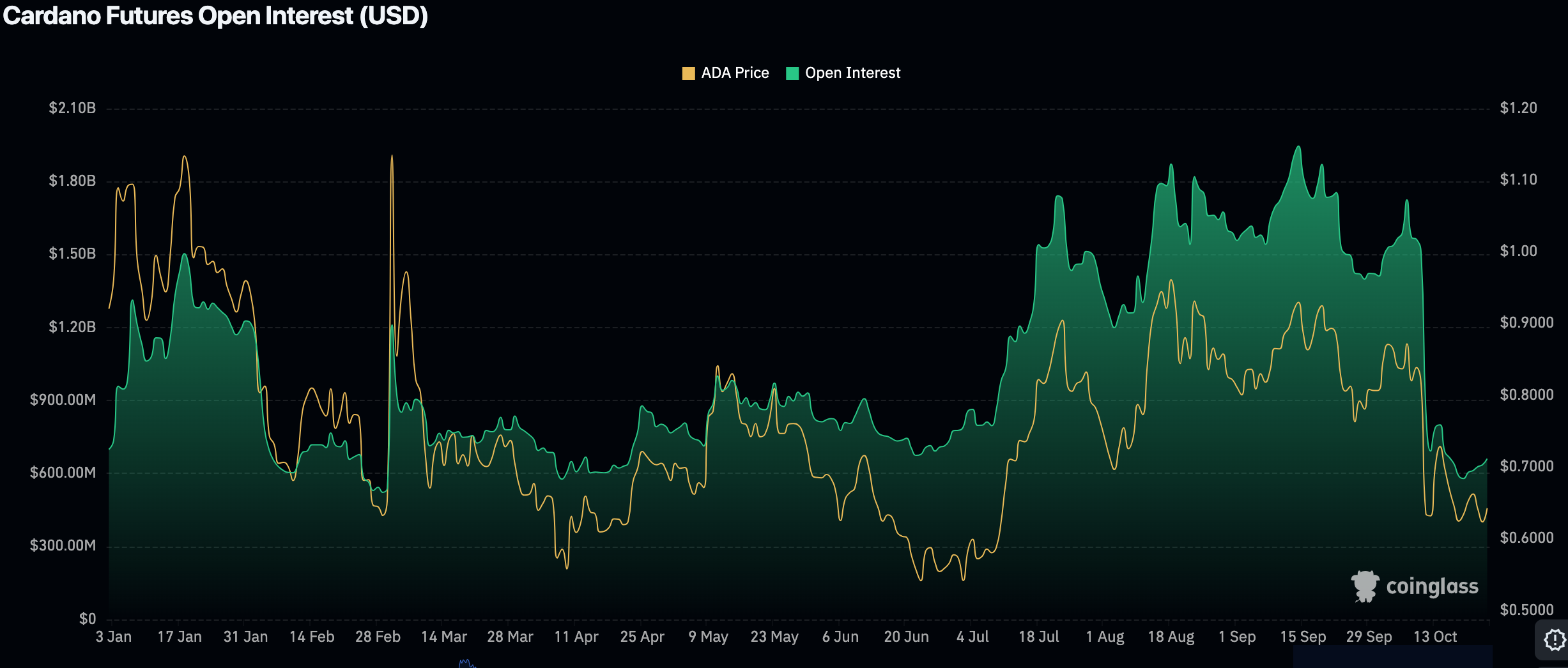
Task: Click the 15 Sep x-axis date label
Action: pyautogui.click(x=1303, y=637)
